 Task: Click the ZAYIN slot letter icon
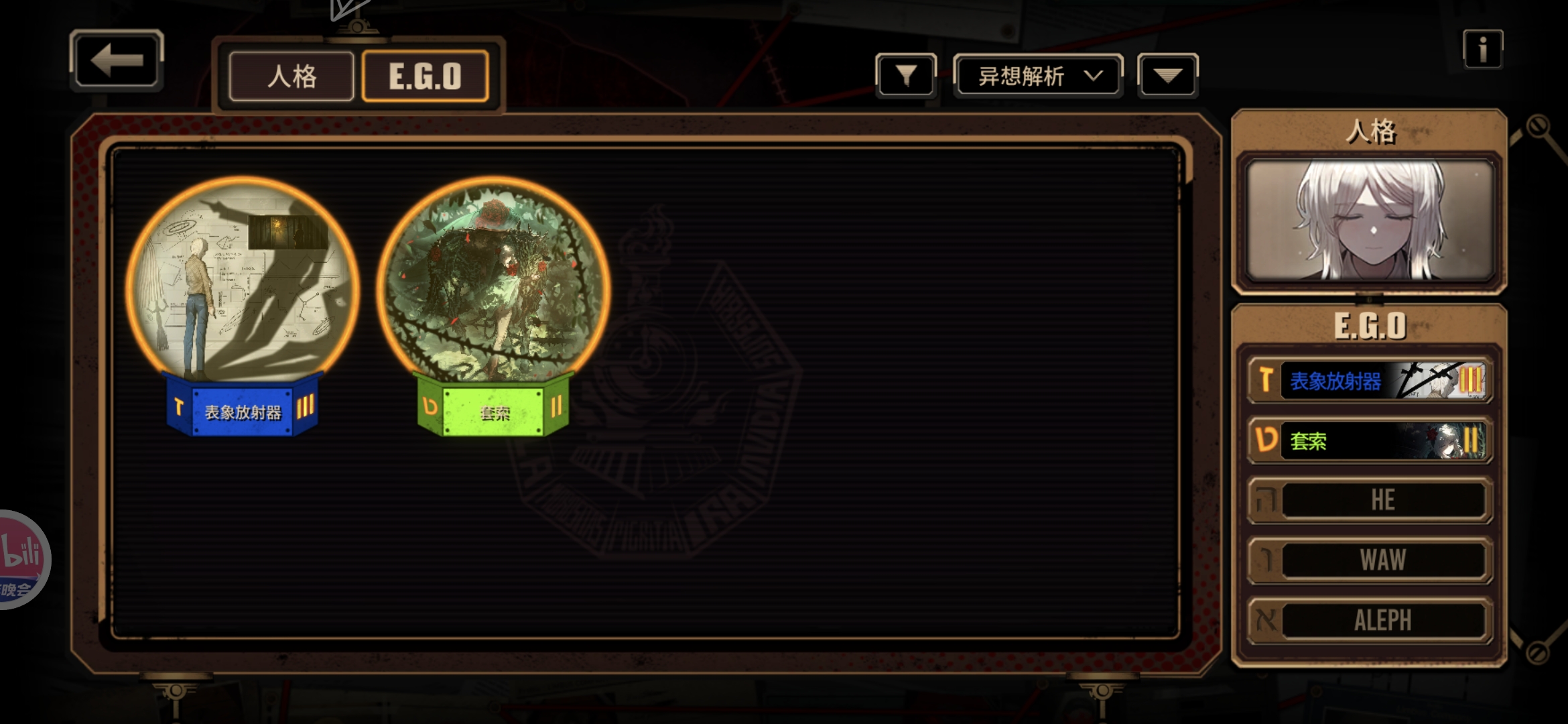coord(1265,380)
